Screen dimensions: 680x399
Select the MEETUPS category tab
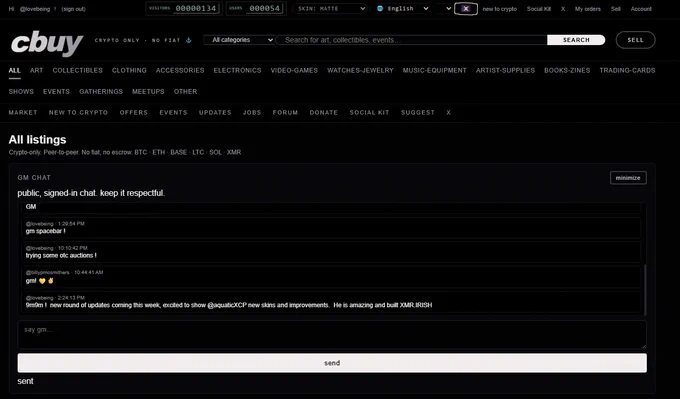pyautogui.click(x=148, y=92)
